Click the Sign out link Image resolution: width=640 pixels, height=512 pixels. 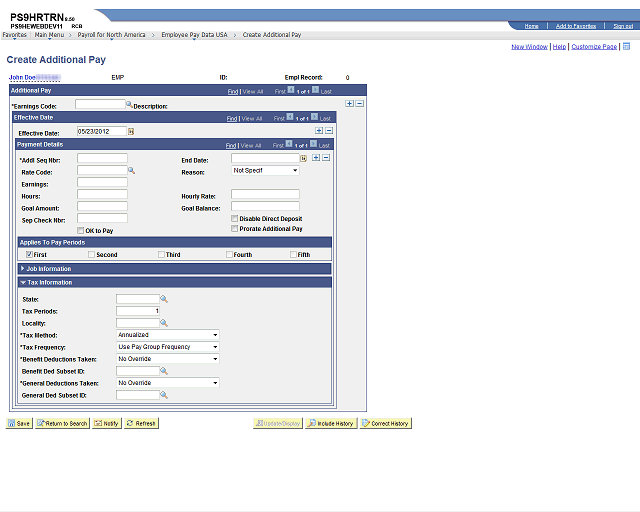(x=623, y=26)
